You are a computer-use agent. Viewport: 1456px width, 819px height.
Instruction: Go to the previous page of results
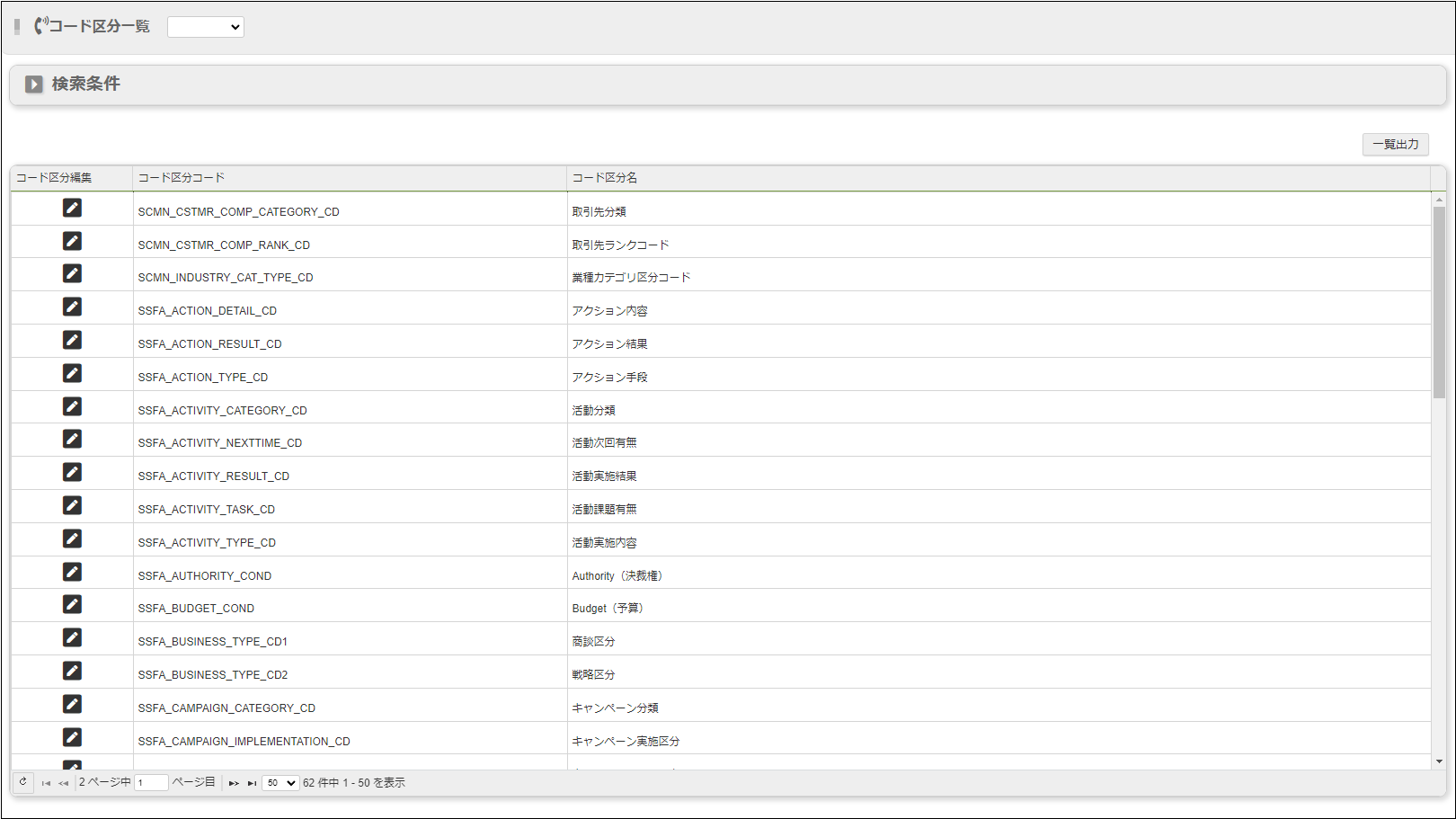point(63,783)
